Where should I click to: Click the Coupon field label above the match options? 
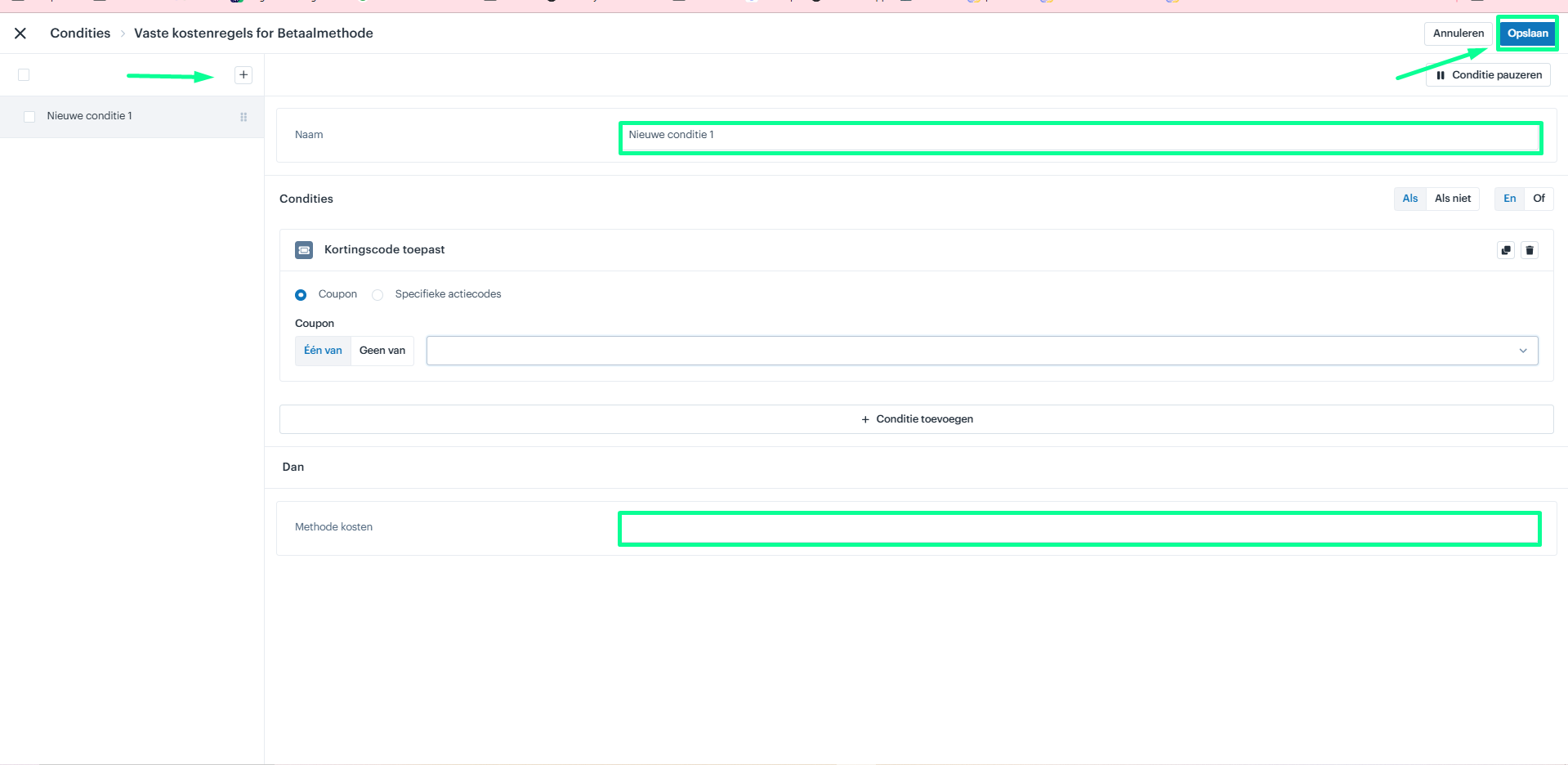tap(315, 324)
